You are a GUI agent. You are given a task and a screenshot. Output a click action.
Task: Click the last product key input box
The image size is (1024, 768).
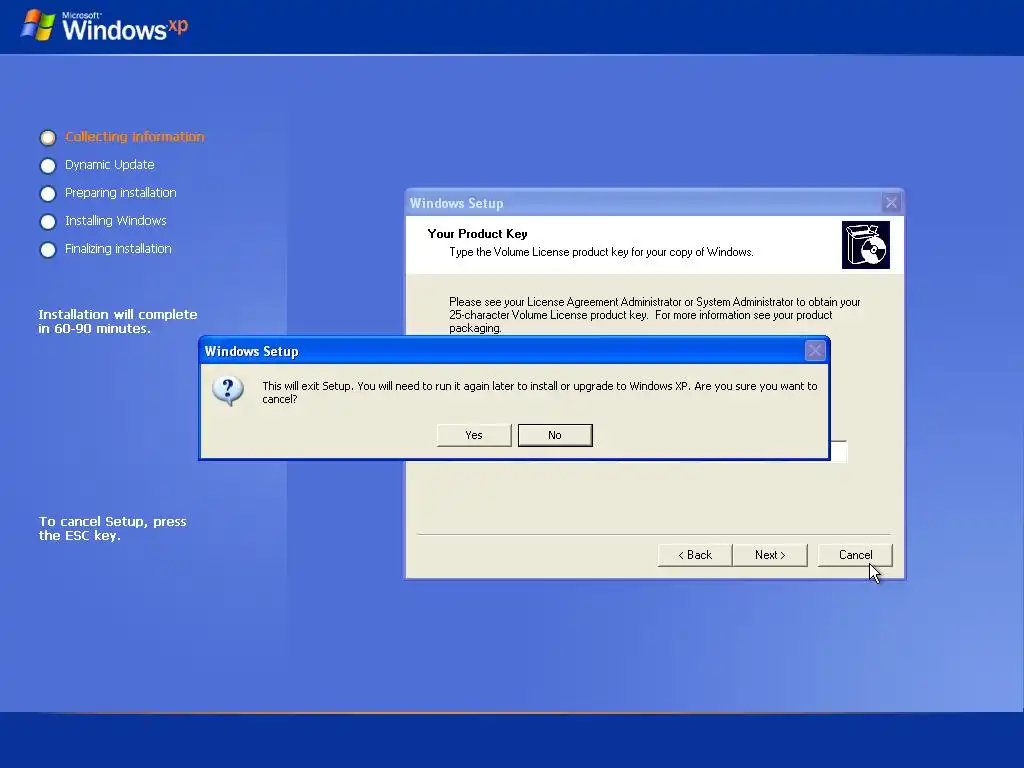(x=839, y=451)
